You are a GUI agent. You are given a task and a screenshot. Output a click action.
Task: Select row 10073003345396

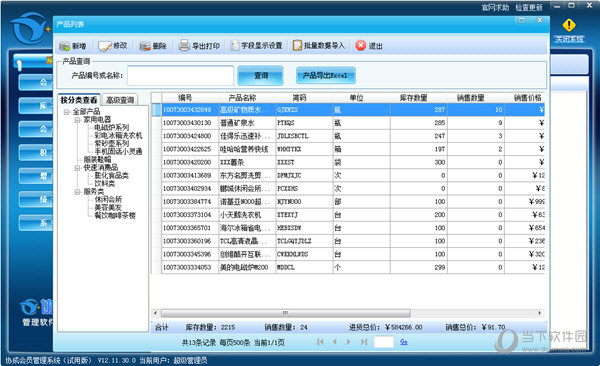348,254
